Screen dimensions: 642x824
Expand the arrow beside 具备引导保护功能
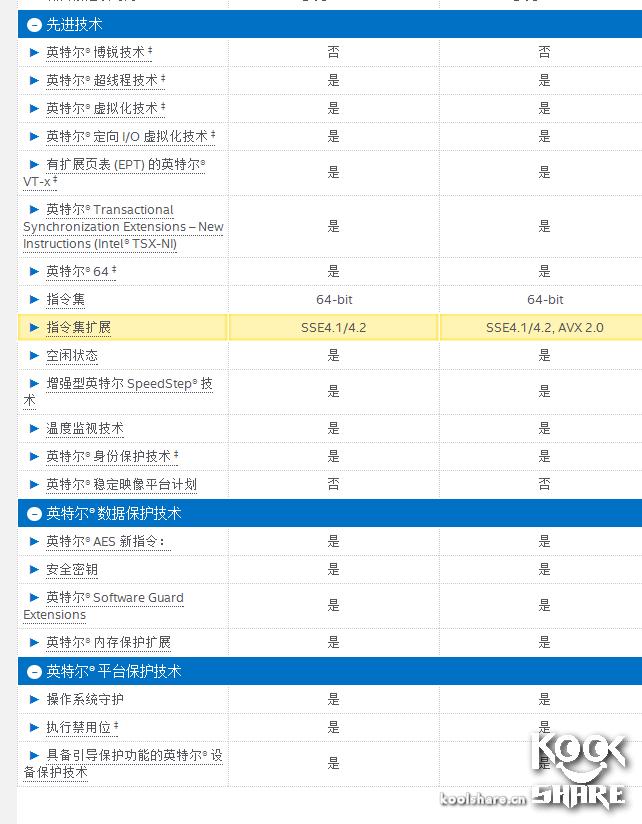[x=34, y=755]
